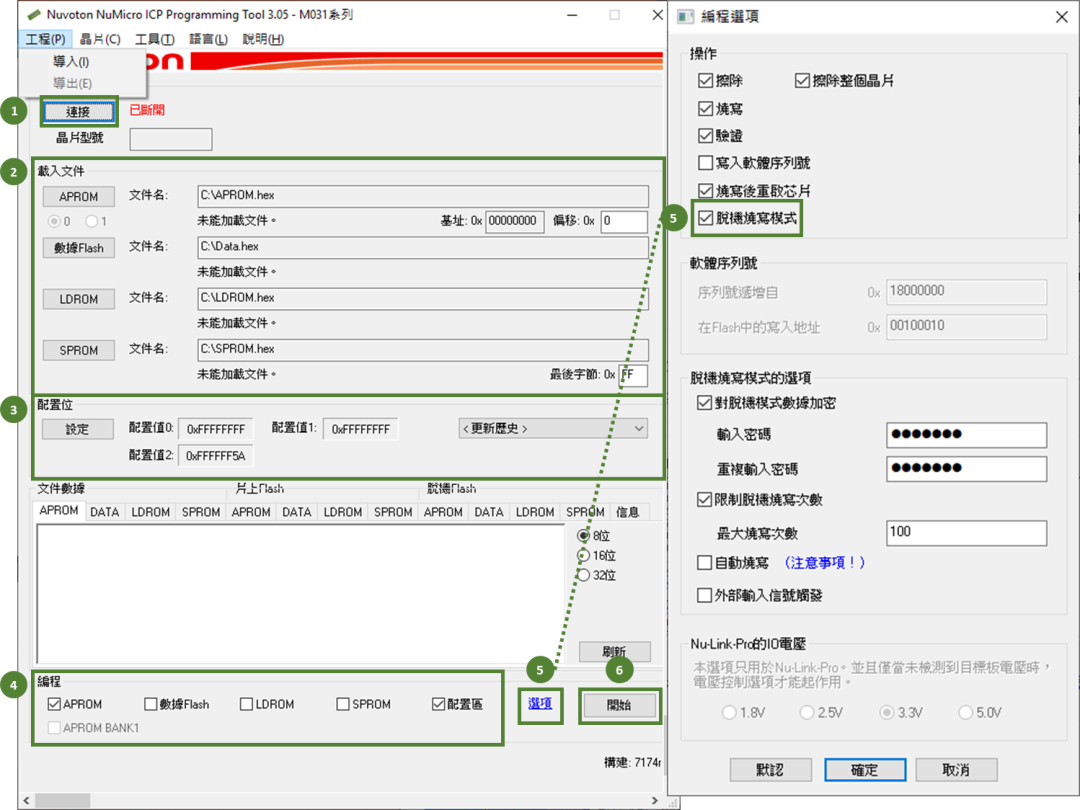This screenshot has height=810, width=1080.
Task: Select the 16位 display radio button
Action: [x=583, y=556]
